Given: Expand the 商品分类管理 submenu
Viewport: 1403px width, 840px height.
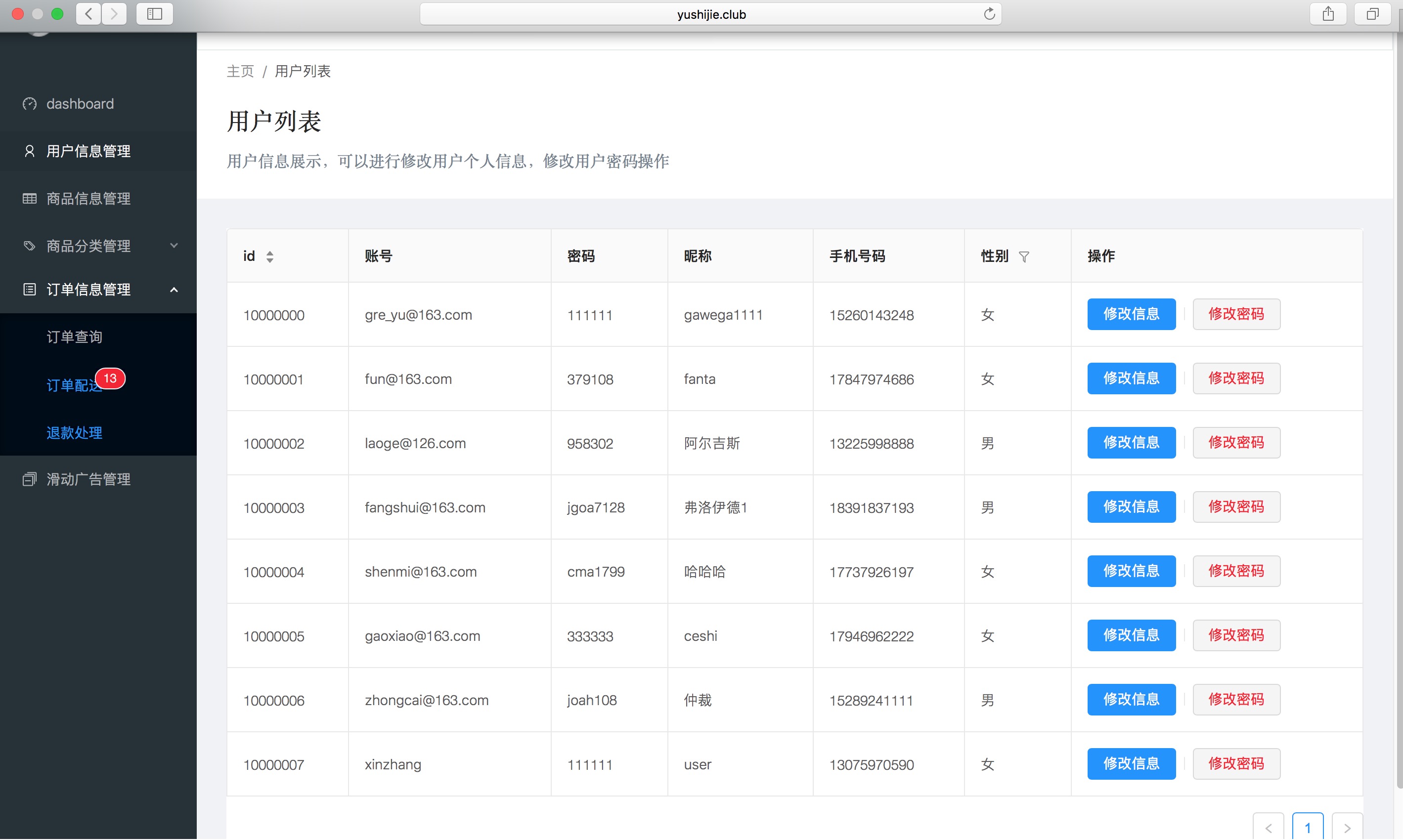Looking at the screenshot, I should (x=88, y=246).
